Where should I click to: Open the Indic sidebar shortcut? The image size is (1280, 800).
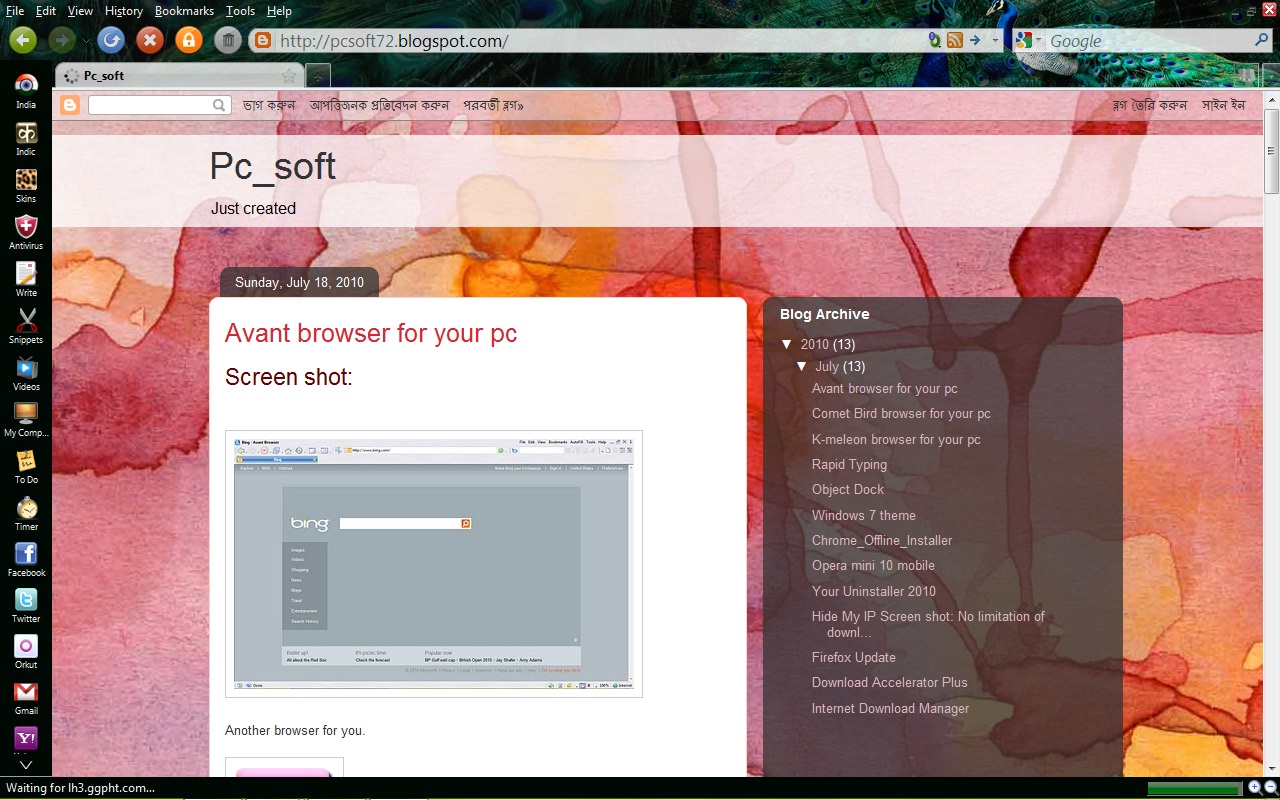click(x=26, y=138)
